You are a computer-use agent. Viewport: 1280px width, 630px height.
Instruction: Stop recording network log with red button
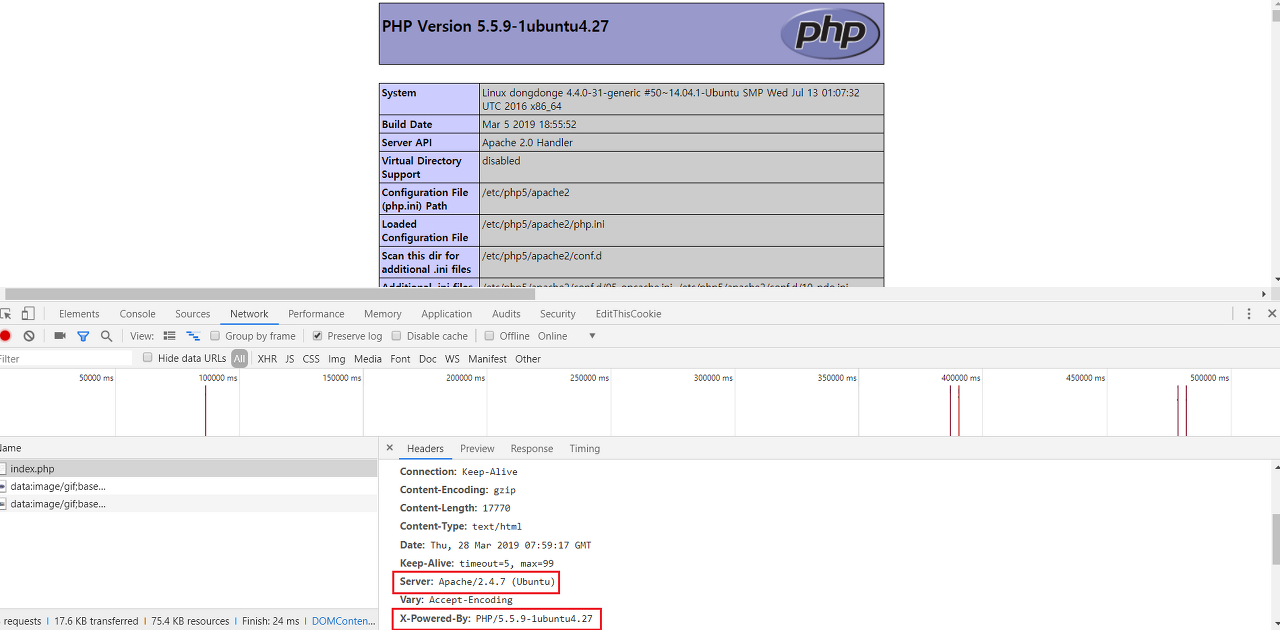(5, 336)
